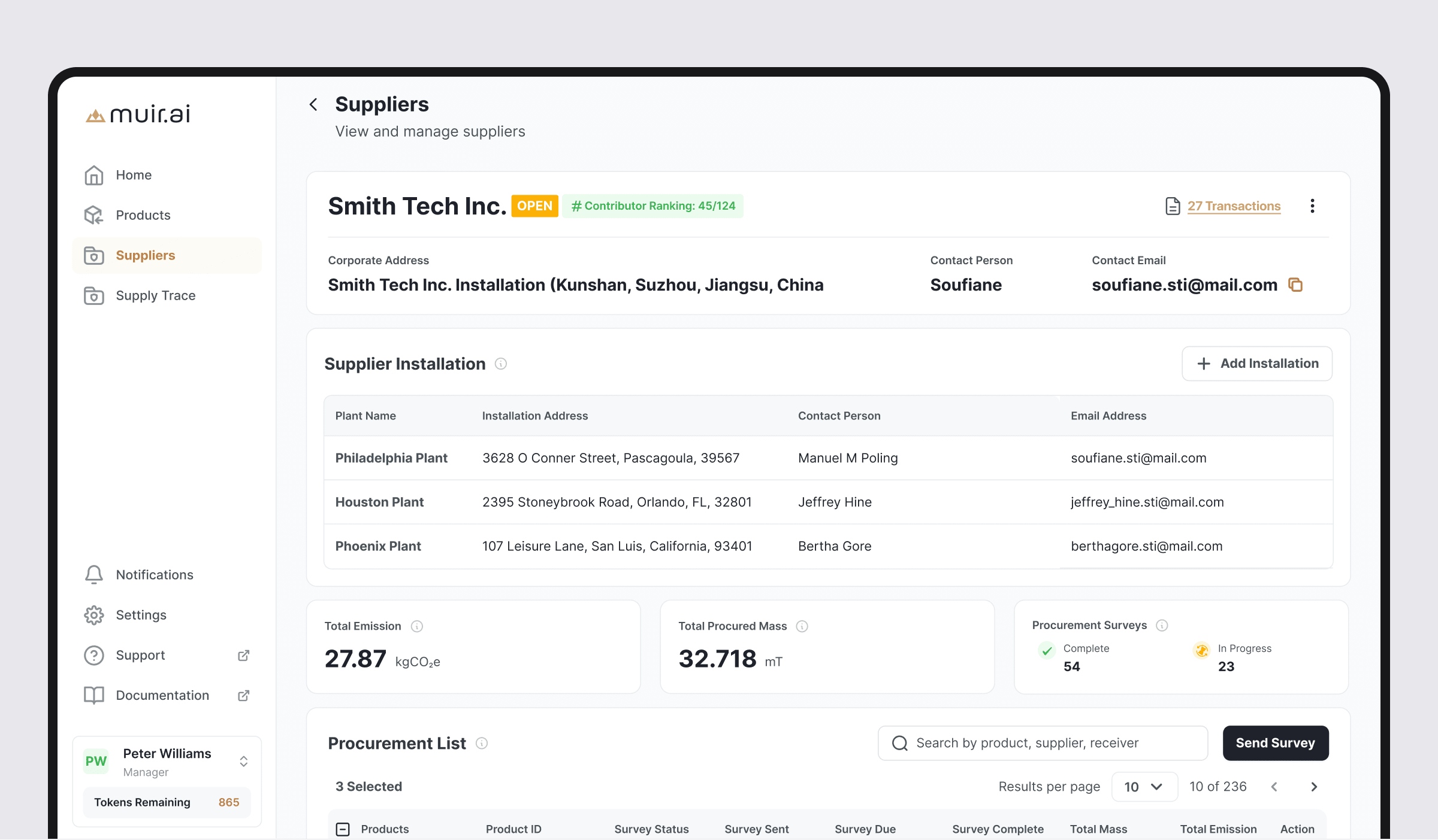Click info icon next to Procurement Surveys
This screenshot has height=840, width=1438.
1162,626
